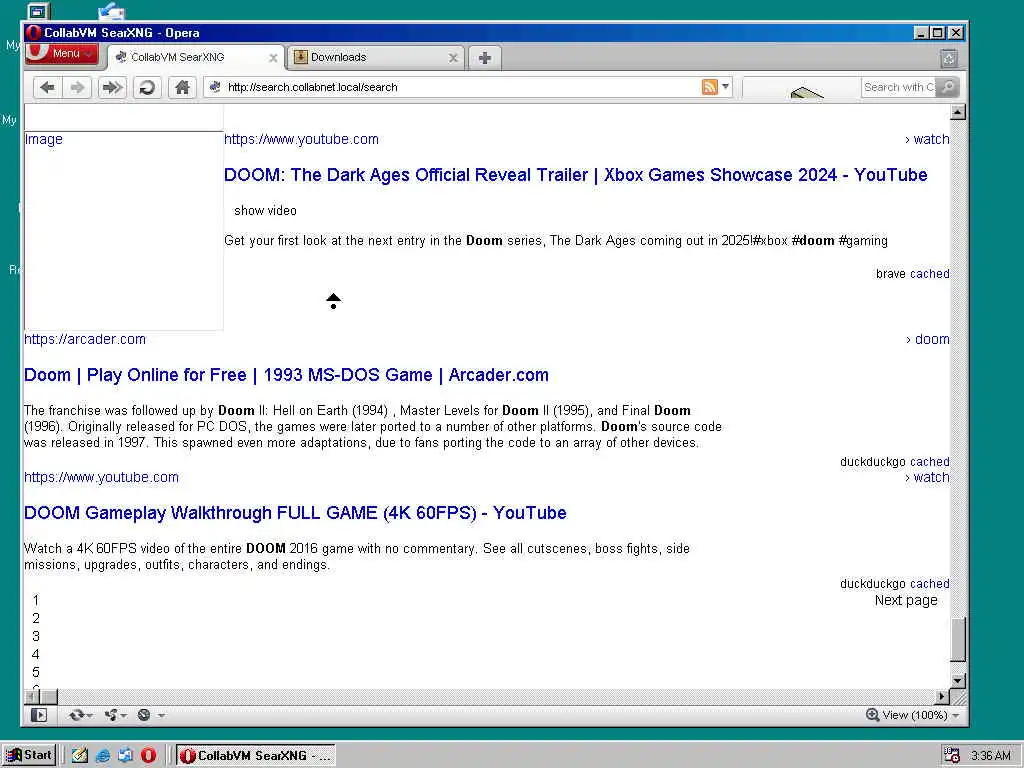Click youtube.com link above Gameplay Walkthrough
This screenshot has width=1024, height=768.
101,477
